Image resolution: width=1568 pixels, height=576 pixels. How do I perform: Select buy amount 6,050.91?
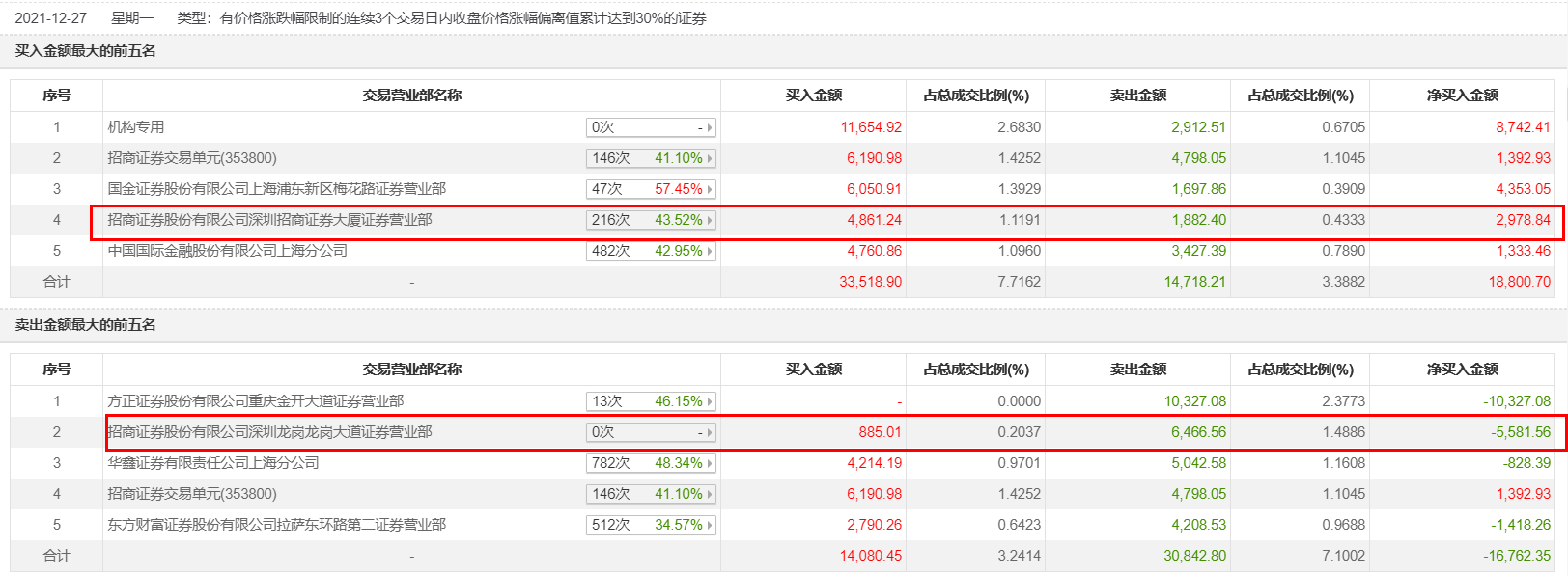pyautogui.click(x=875, y=189)
